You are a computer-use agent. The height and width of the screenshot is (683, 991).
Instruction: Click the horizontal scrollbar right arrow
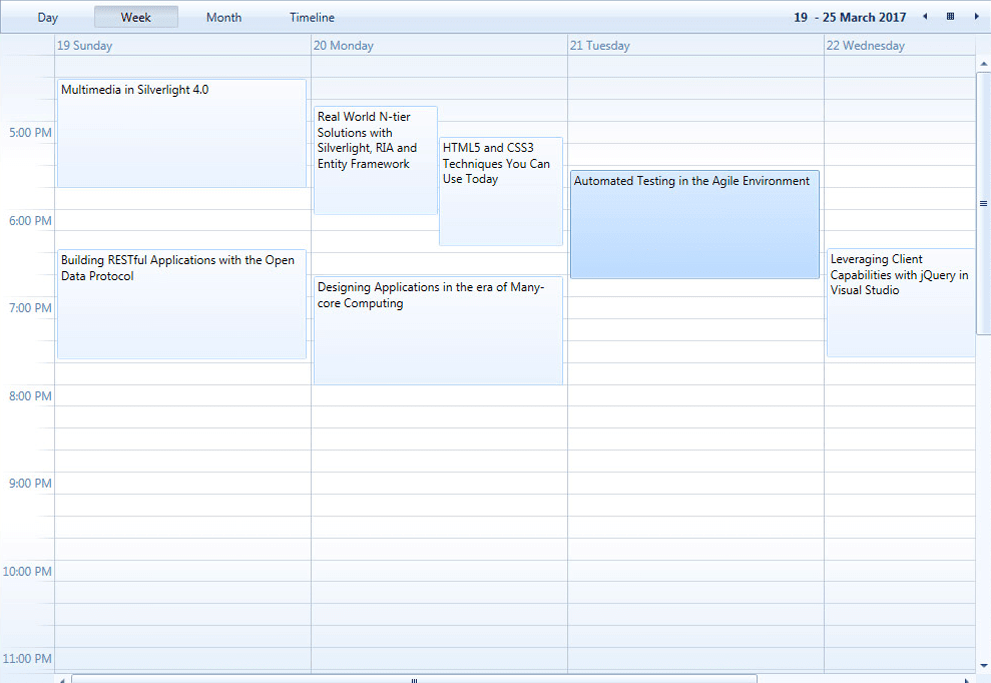pyautogui.click(x=967, y=680)
